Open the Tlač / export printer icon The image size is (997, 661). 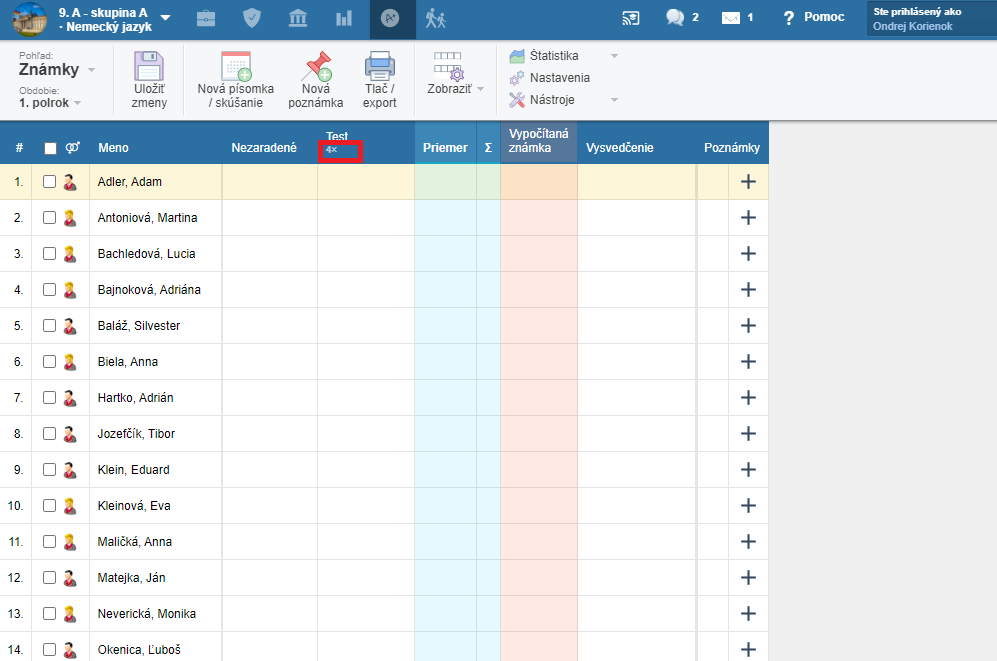click(x=380, y=67)
